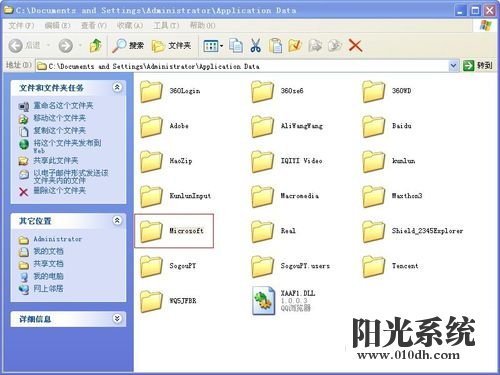Collapse the File and Folder Tasks panel
The height and width of the screenshot is (375, 500).
[x=117, y=88]
